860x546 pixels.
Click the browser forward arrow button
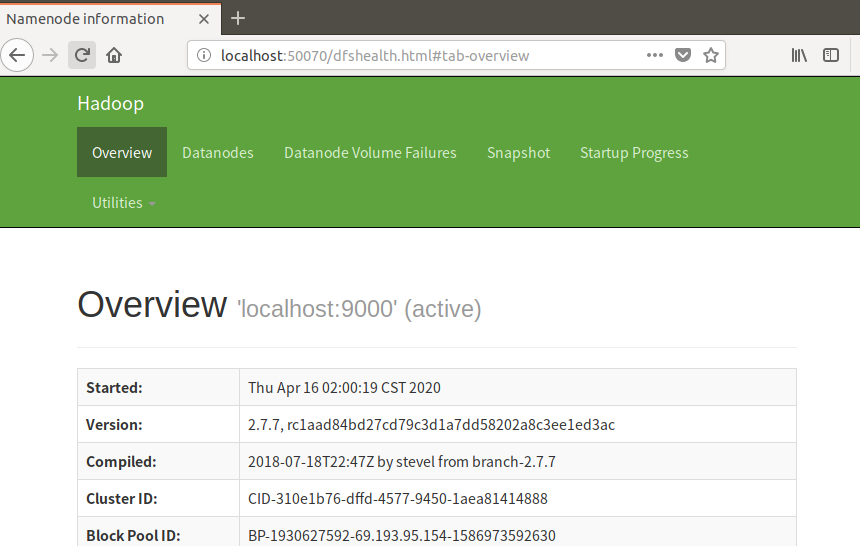coord(50,55)
